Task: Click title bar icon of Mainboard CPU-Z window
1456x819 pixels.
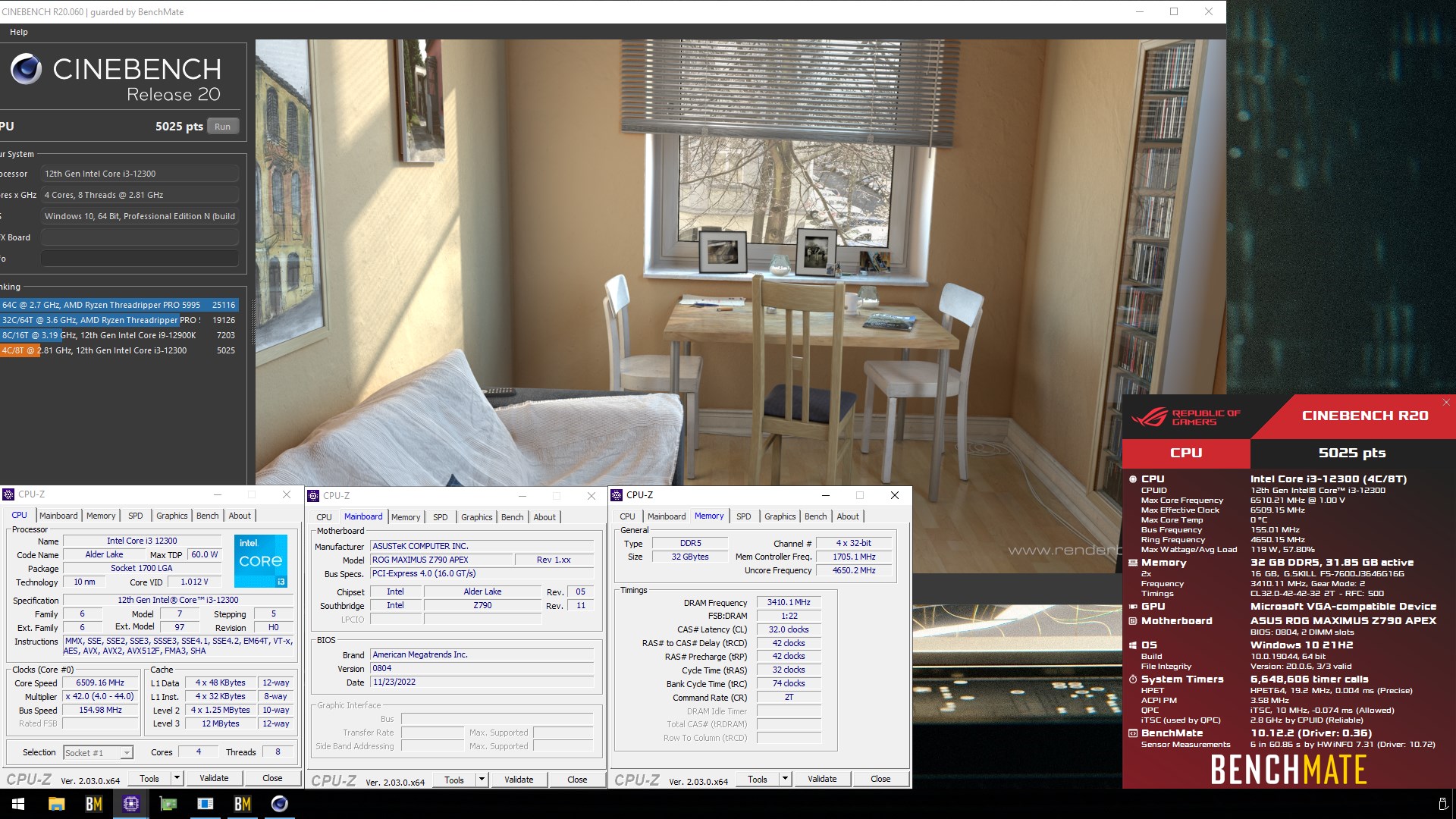Action: [x=313, y=496]
